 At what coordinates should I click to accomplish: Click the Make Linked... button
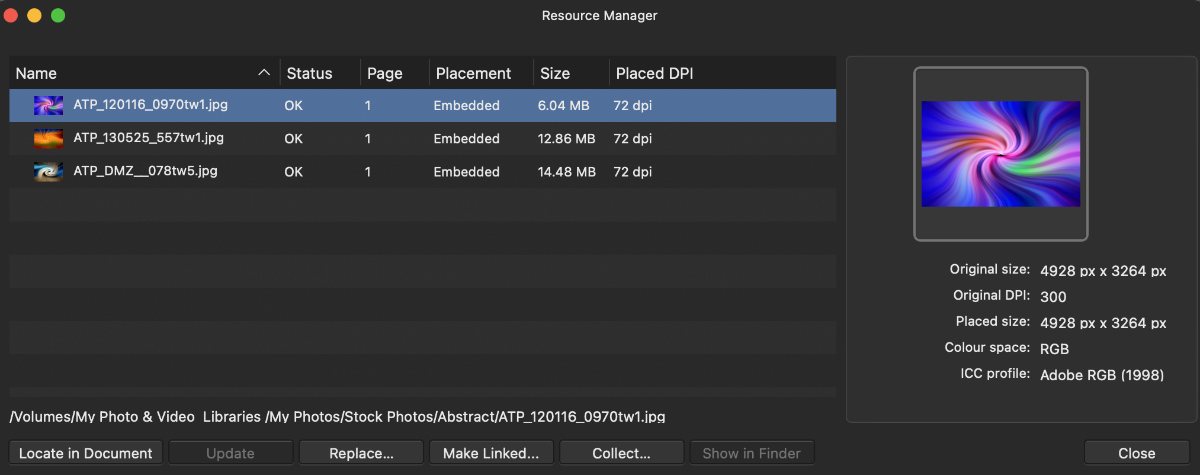(491, 453)
